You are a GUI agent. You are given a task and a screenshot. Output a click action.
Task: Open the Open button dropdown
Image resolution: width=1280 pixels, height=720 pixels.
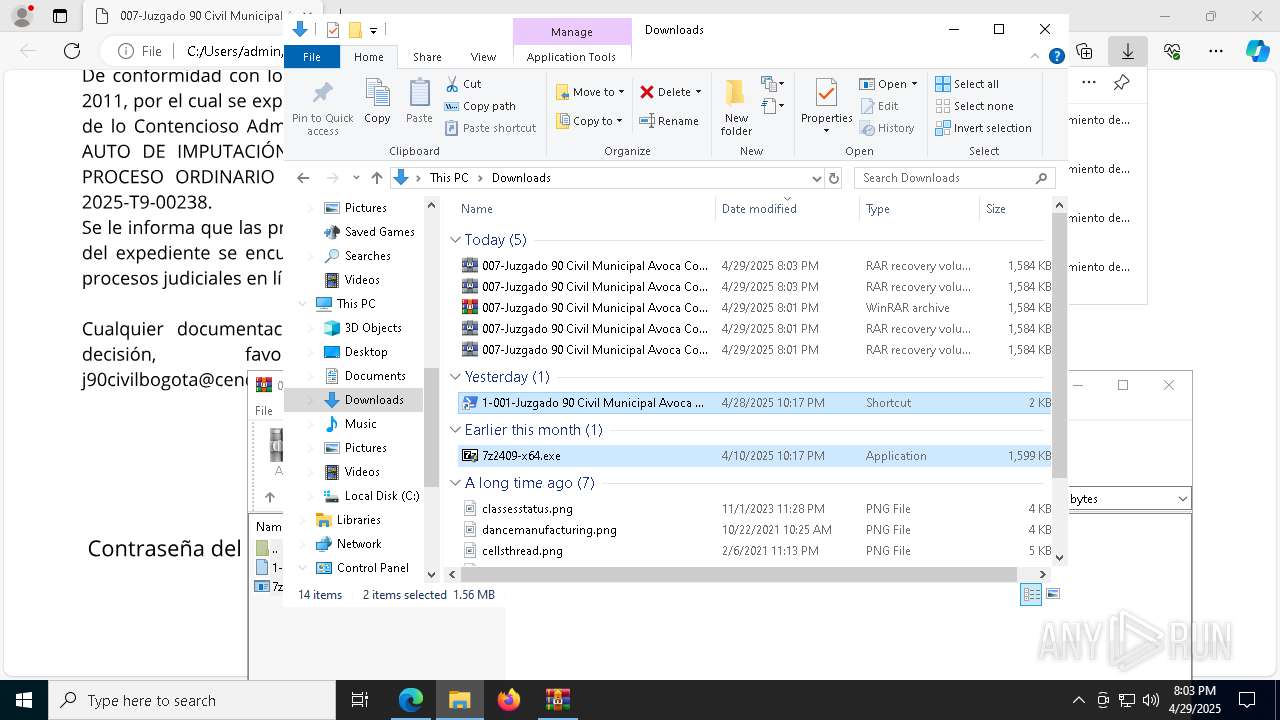coord(913,84)
